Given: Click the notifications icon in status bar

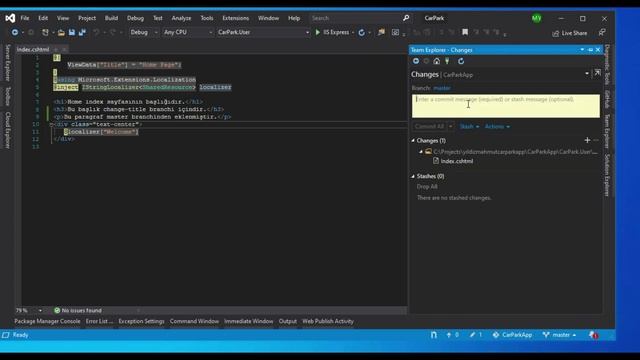Looking at the screenshot, I should pyautogui.click(x=593, y=335).
